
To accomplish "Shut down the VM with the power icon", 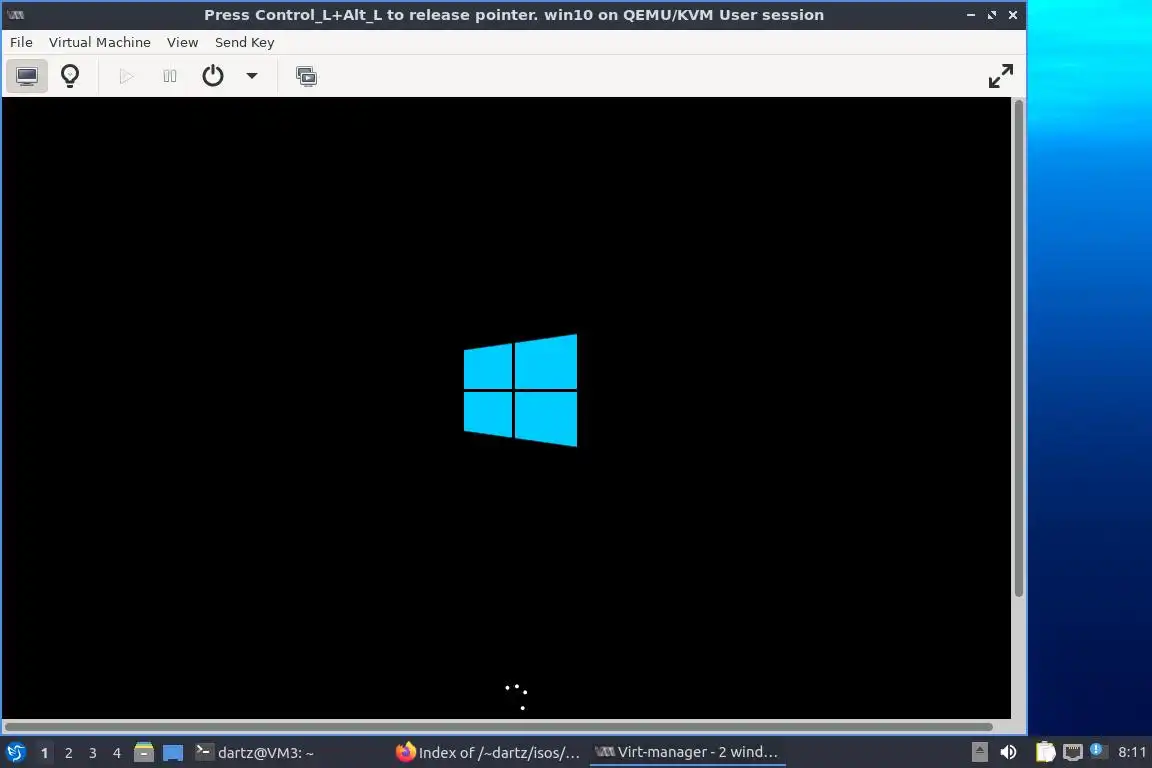I will tap(212, 76).
